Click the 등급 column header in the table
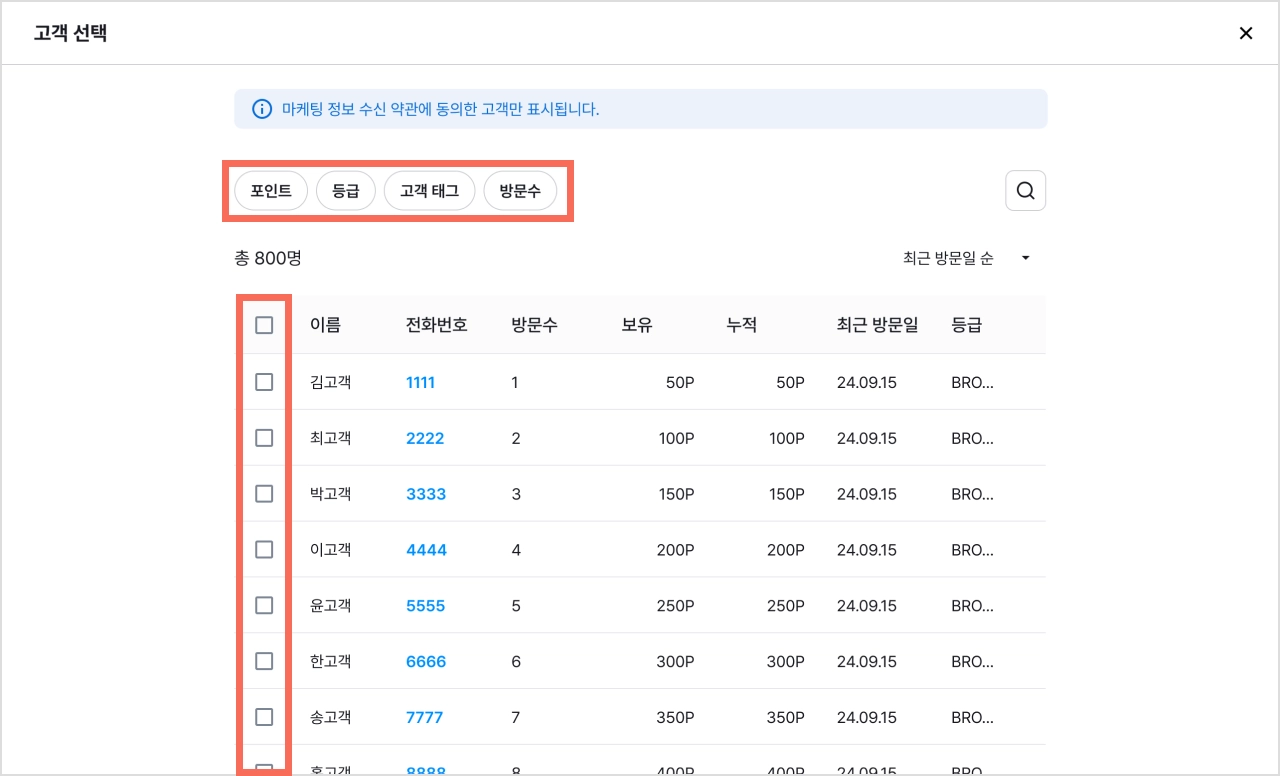The image size is (1280, 776). click(x=967, y=325)
